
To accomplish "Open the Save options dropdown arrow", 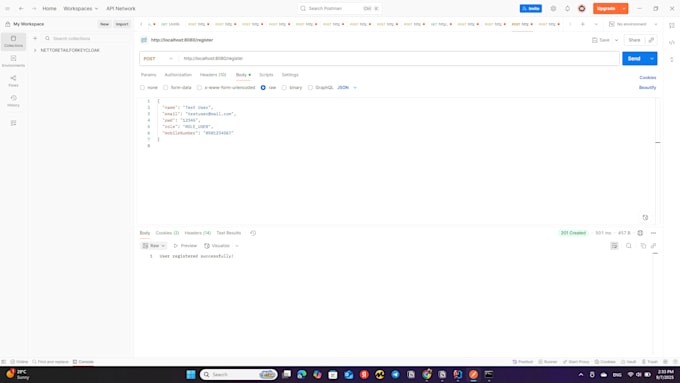I will pyautogui.click(x=616, y=40).
